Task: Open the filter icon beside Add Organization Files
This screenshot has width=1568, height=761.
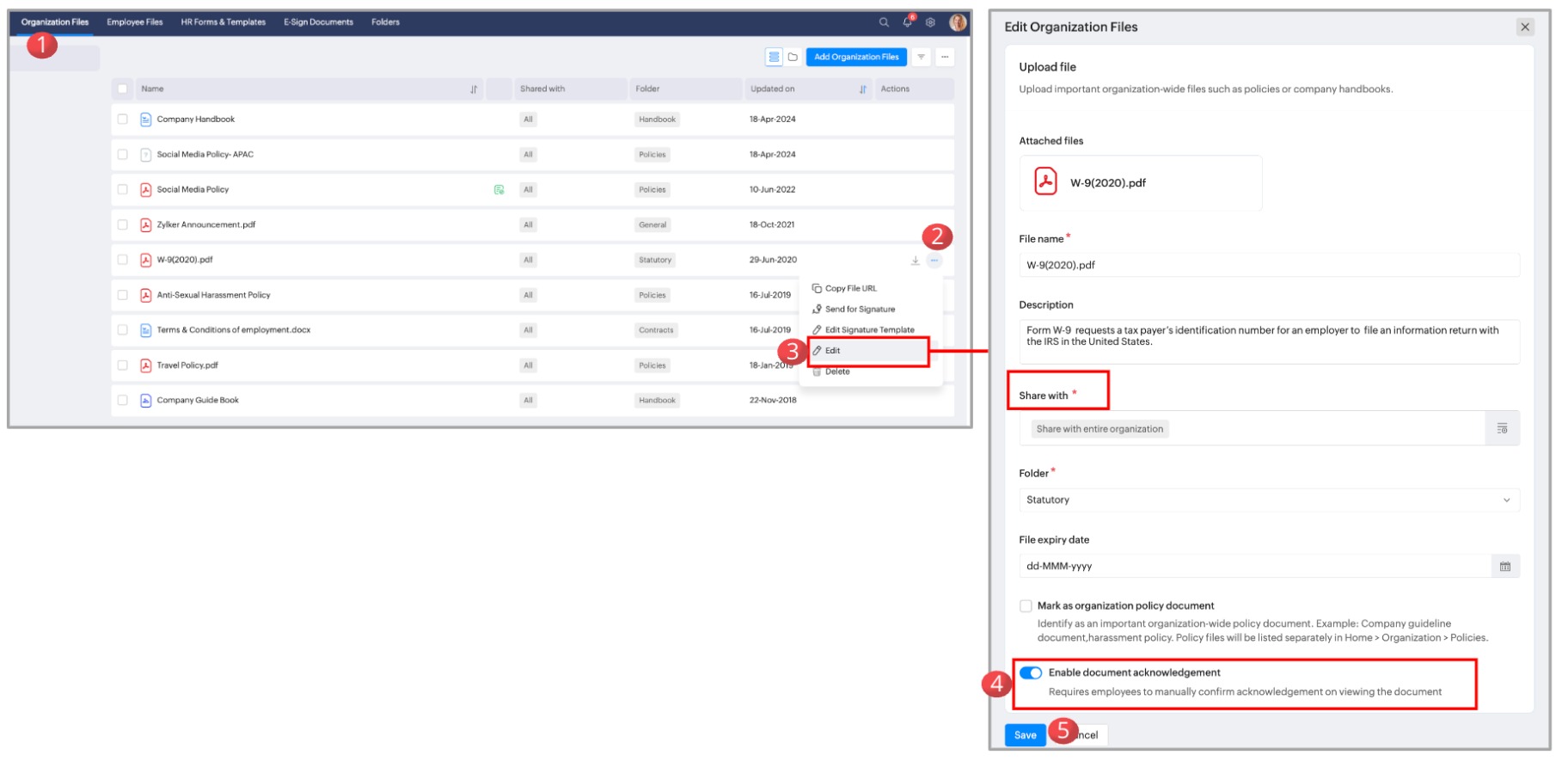Action: click(x=921, y=57)
